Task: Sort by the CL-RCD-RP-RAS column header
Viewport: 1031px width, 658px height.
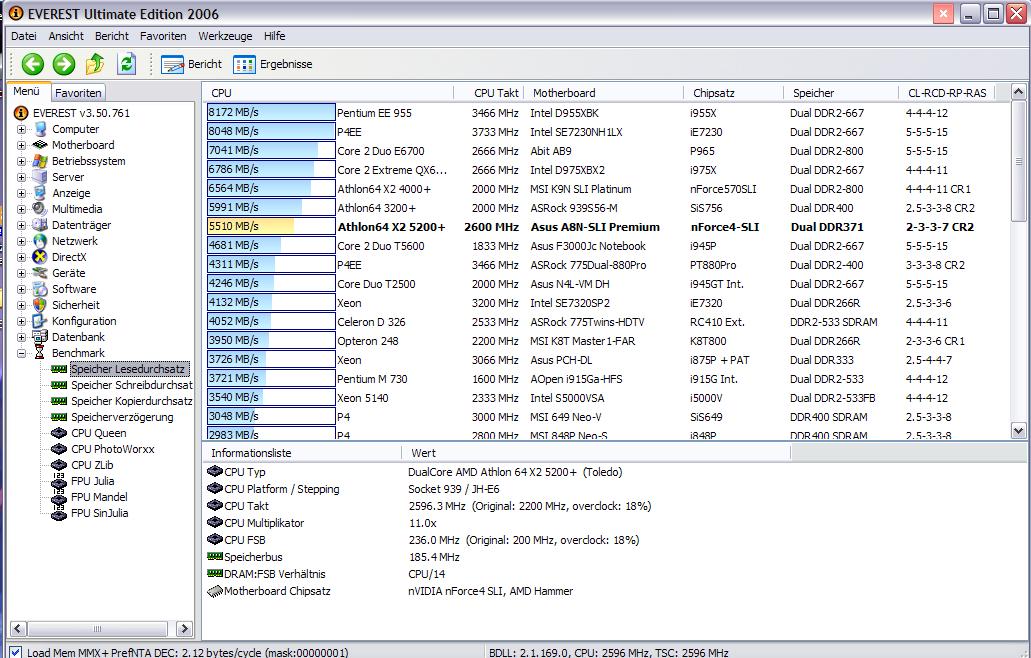Action: [947, 93]
